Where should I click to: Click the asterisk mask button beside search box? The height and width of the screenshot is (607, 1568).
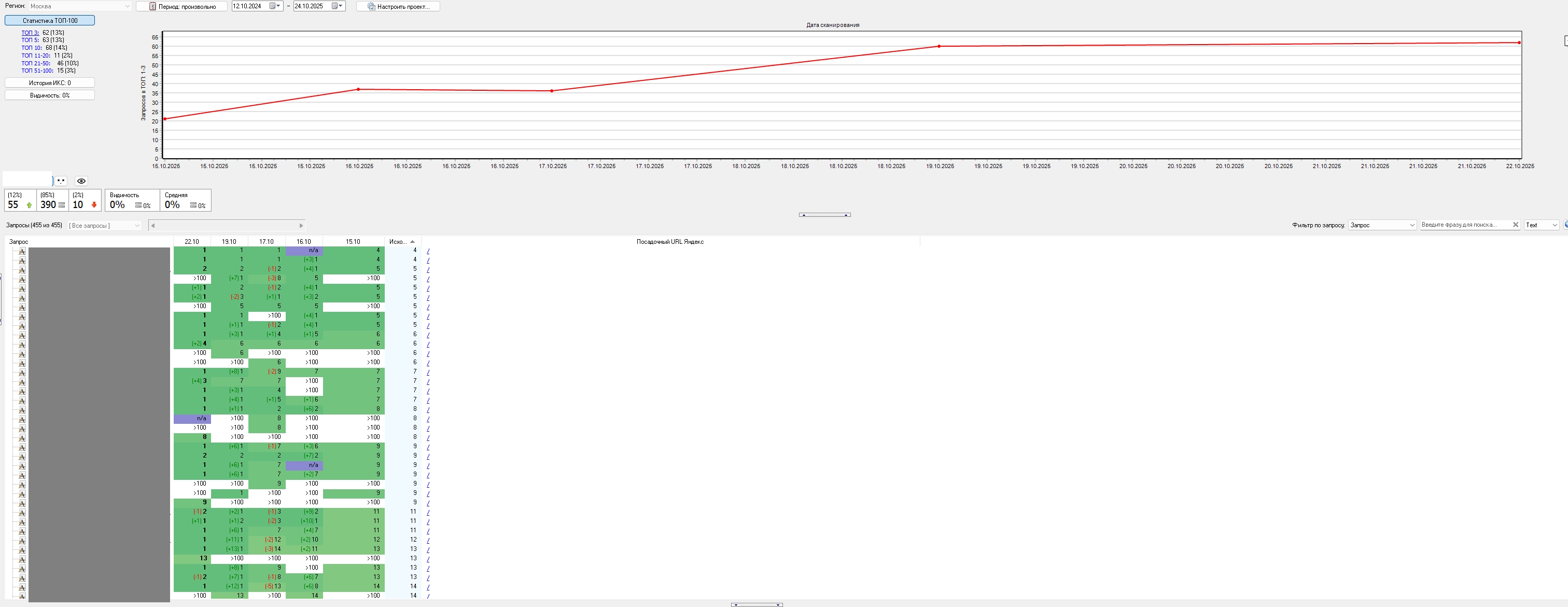pyautogui.click(x=61, y=181)
